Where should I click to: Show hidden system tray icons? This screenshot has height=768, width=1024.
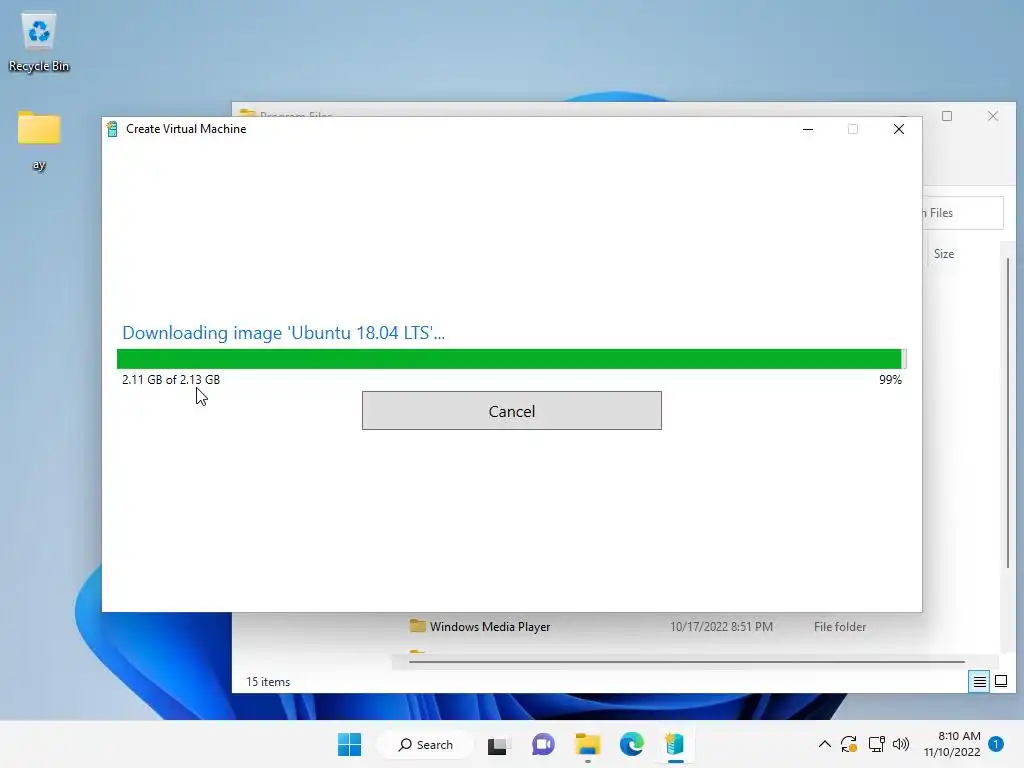click(x=825, y=744)
